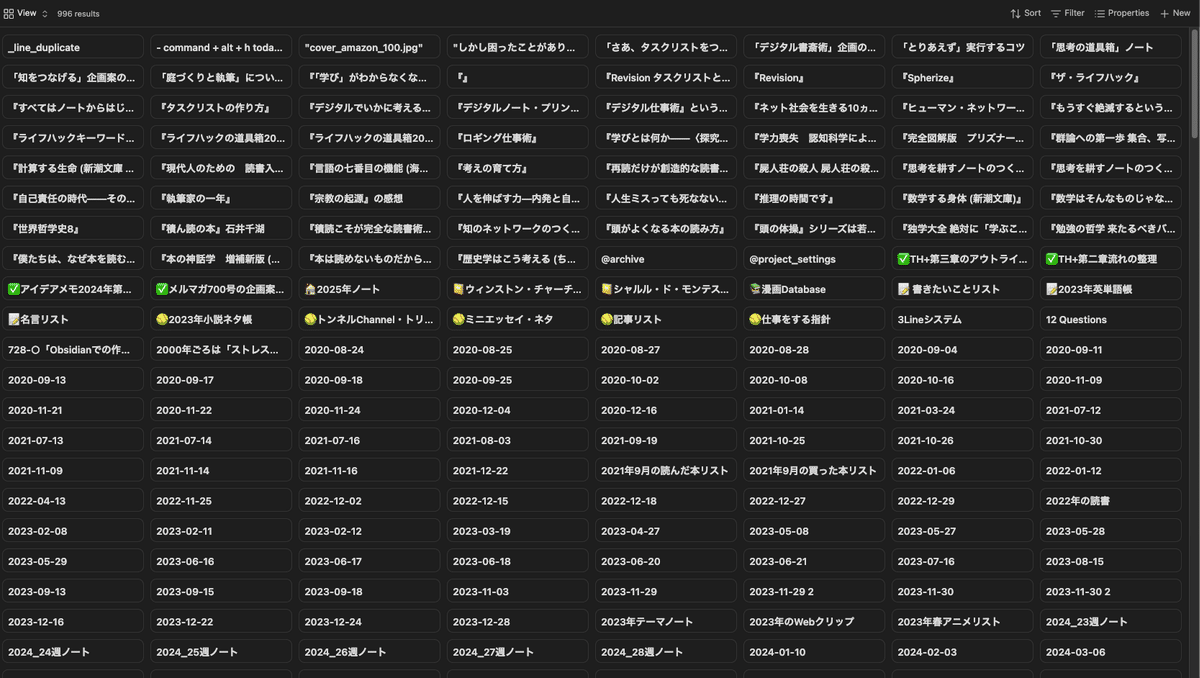Open the 2024-03-06 note card

(x=1110, y=652)
